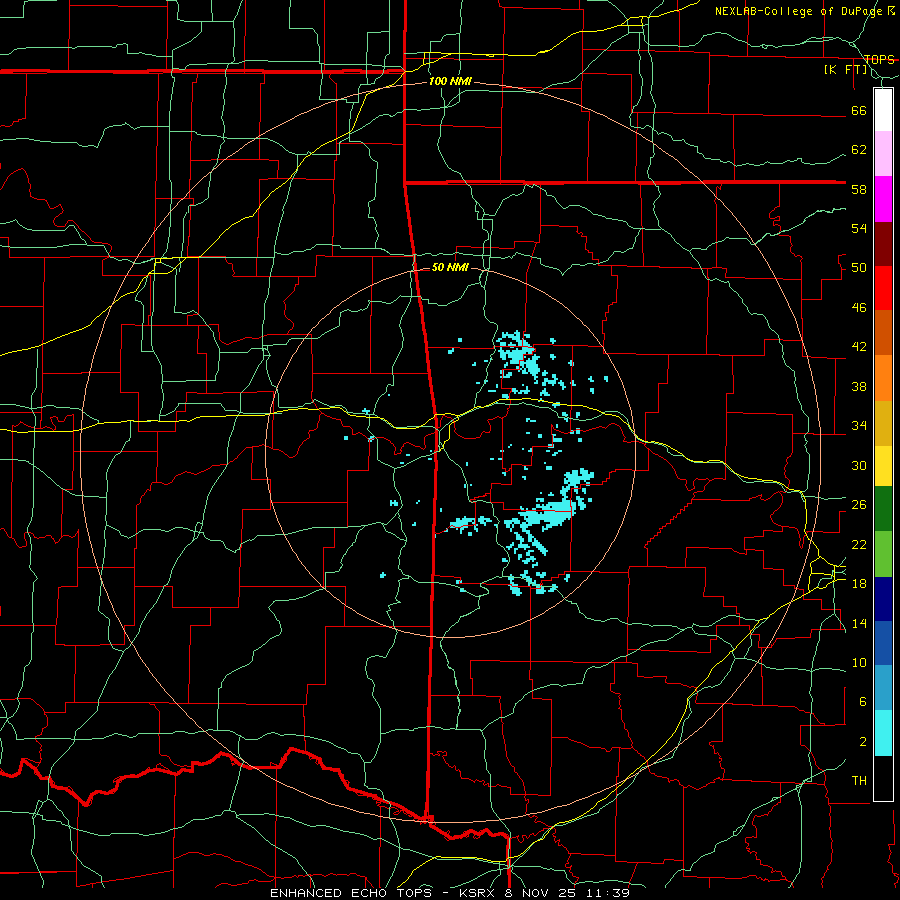900x900 pixels.
Task: Click the light pink legend swatch
Action: click(x=883, y=153)
